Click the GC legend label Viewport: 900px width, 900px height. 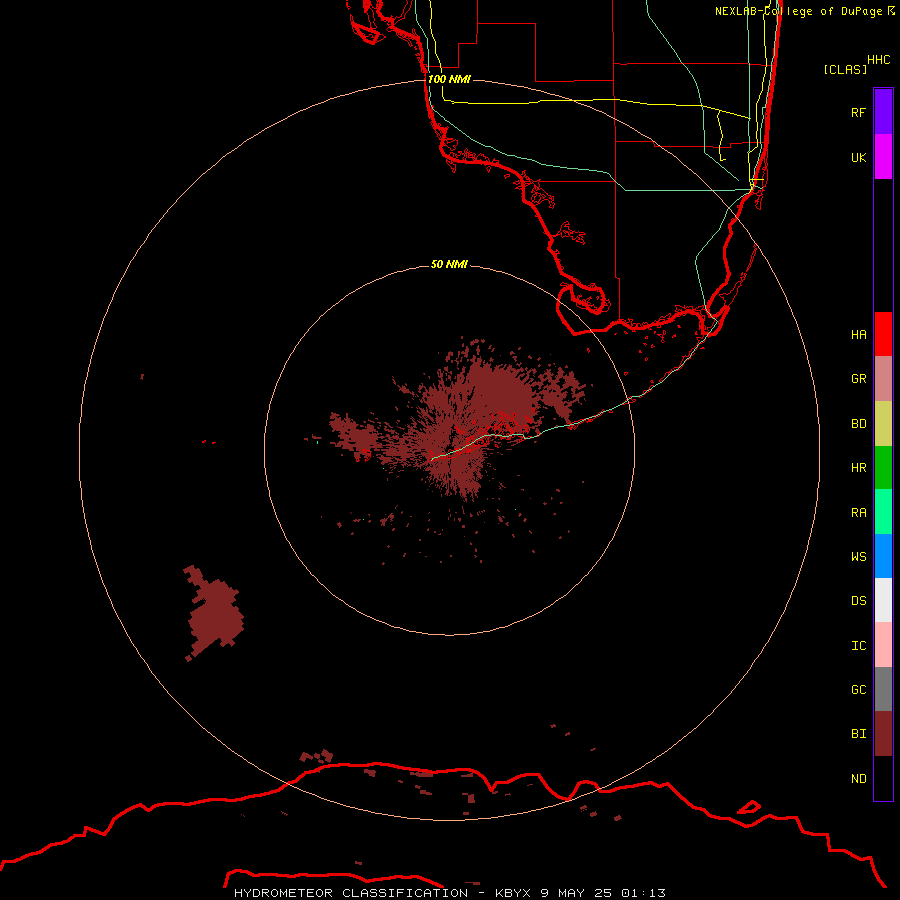[858, 689]
